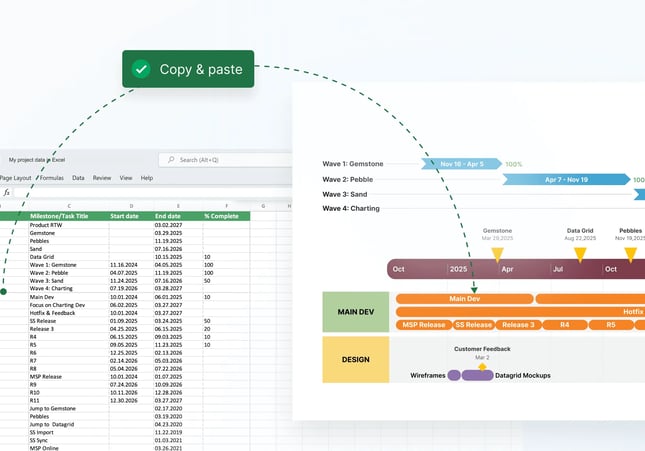Click the Hotfix & Feedback cell
Viewport: 645px width, 451px height.
pos(69,313)
